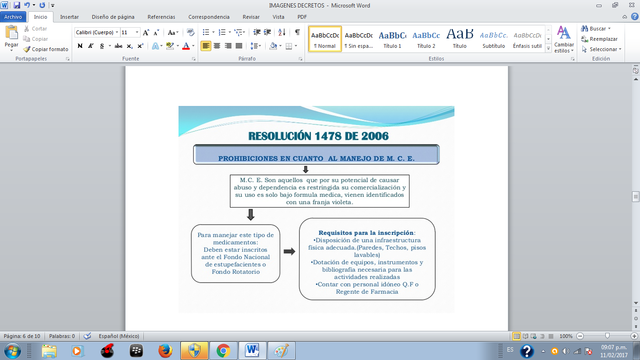Apply the text highlight color

170,46
